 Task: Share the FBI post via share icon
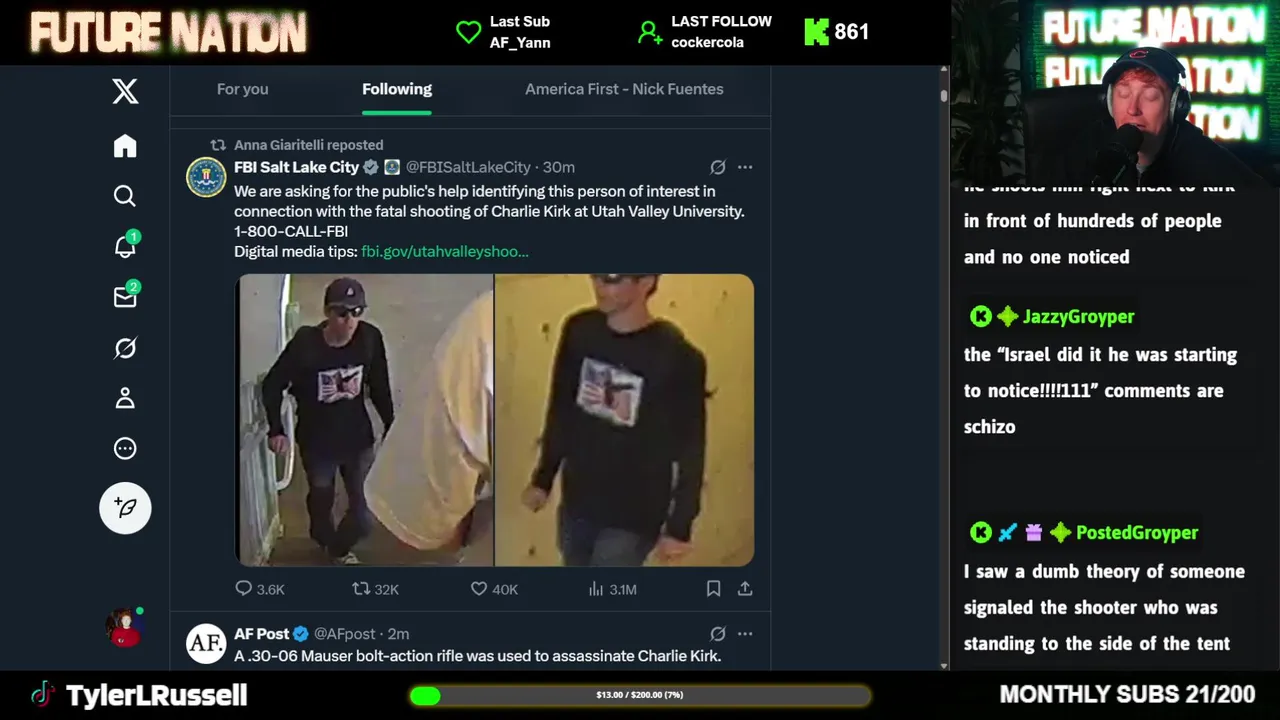click(745, 589)
